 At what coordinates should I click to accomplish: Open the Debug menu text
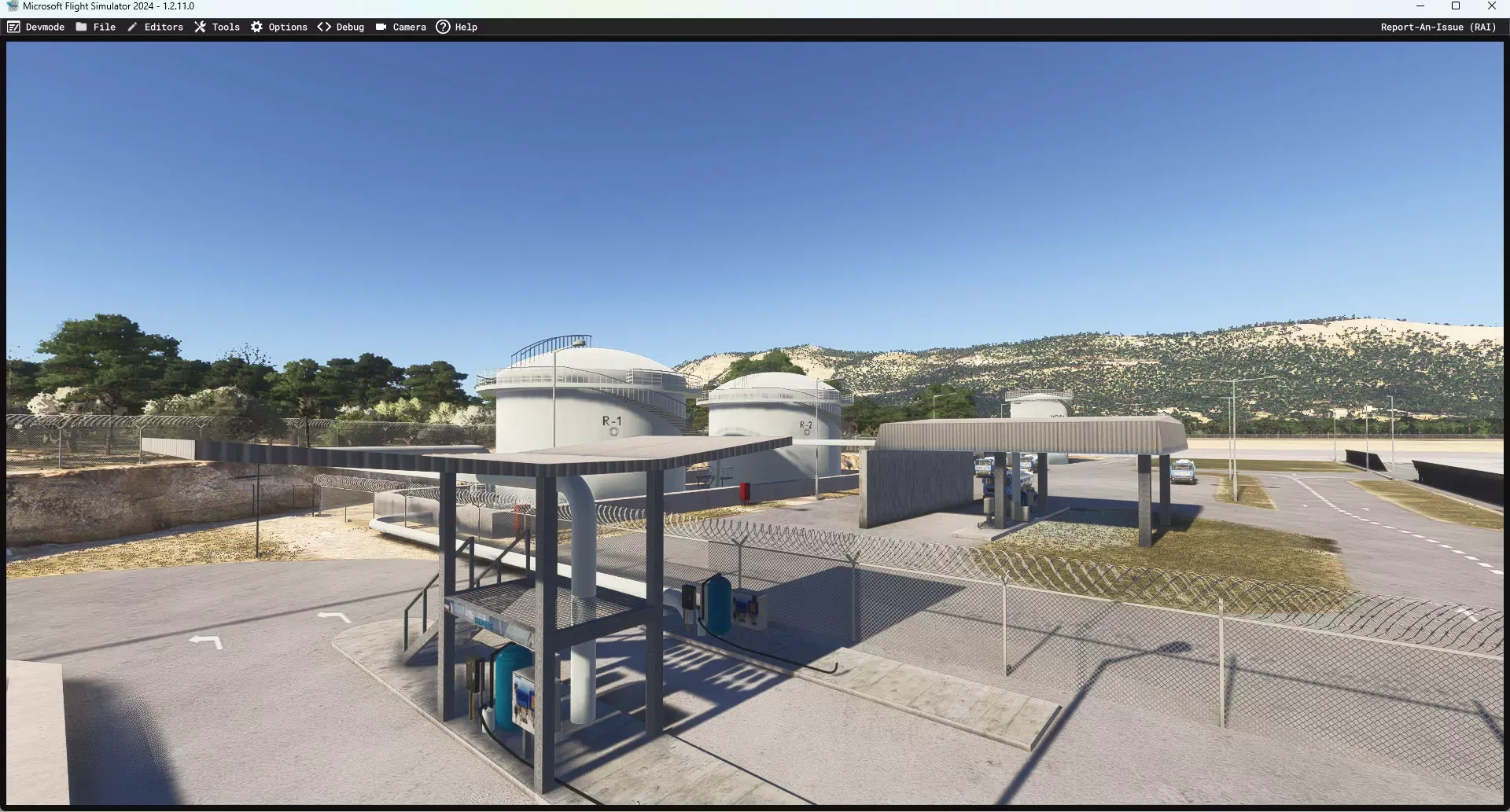click(x=350, y=27)
